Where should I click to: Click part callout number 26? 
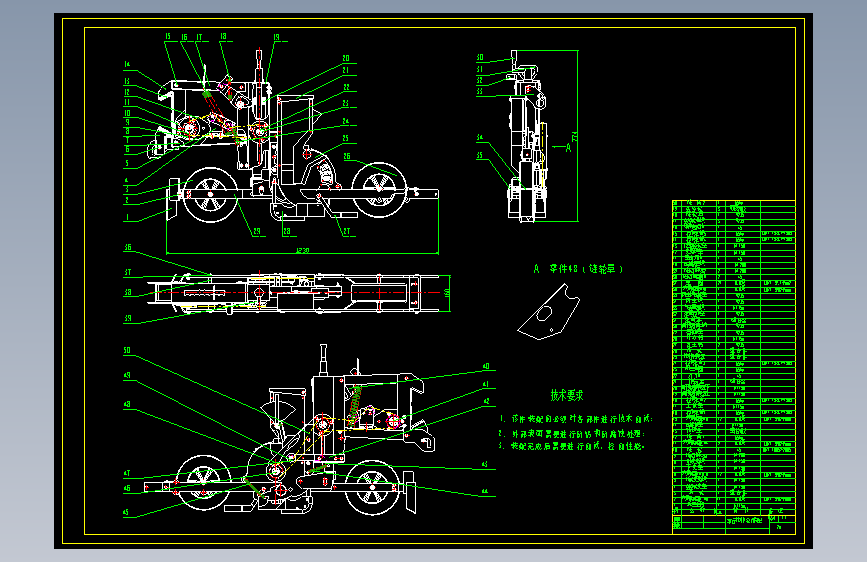click(347, 157)
